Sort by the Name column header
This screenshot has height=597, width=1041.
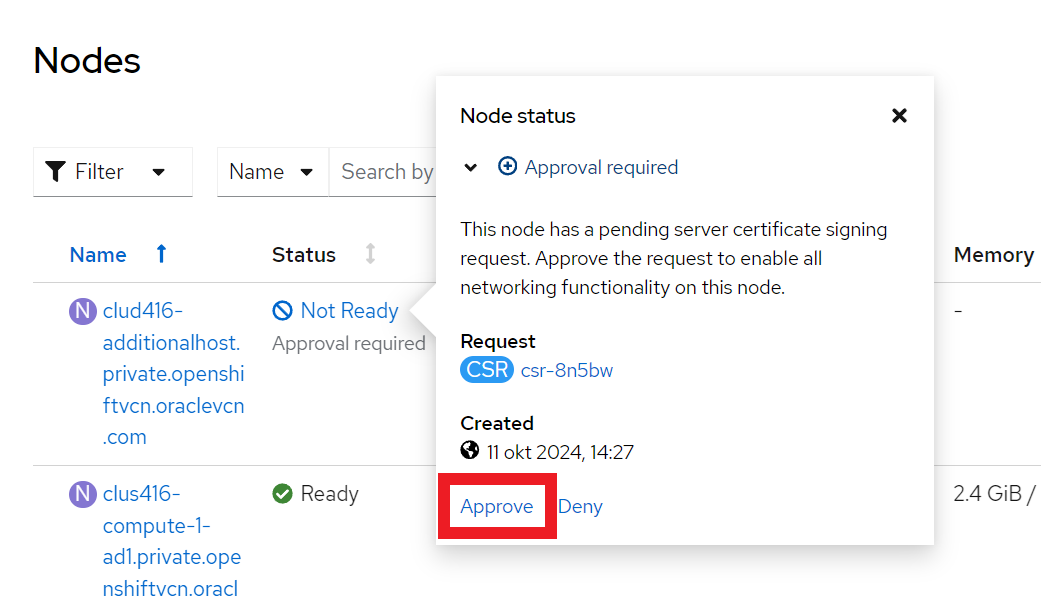point(98,254)
